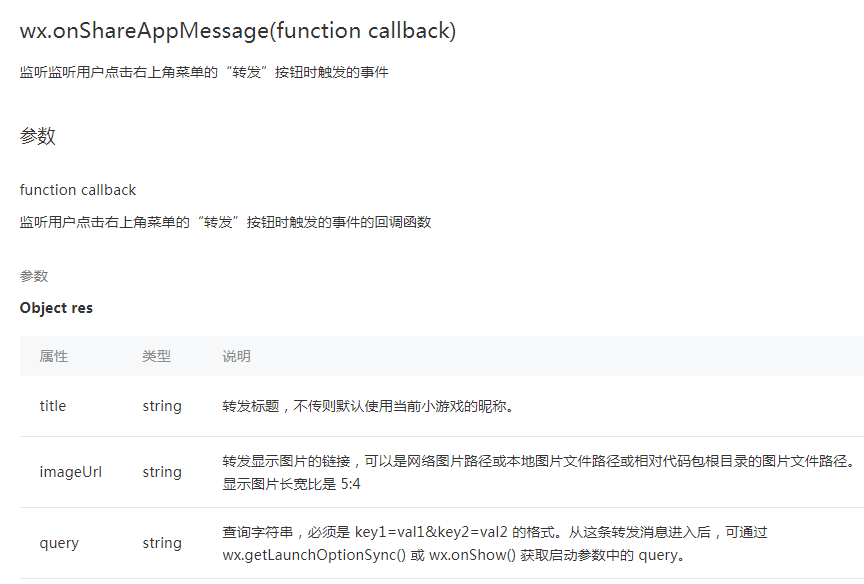Select the bold "Object res" label

[56, 308]
